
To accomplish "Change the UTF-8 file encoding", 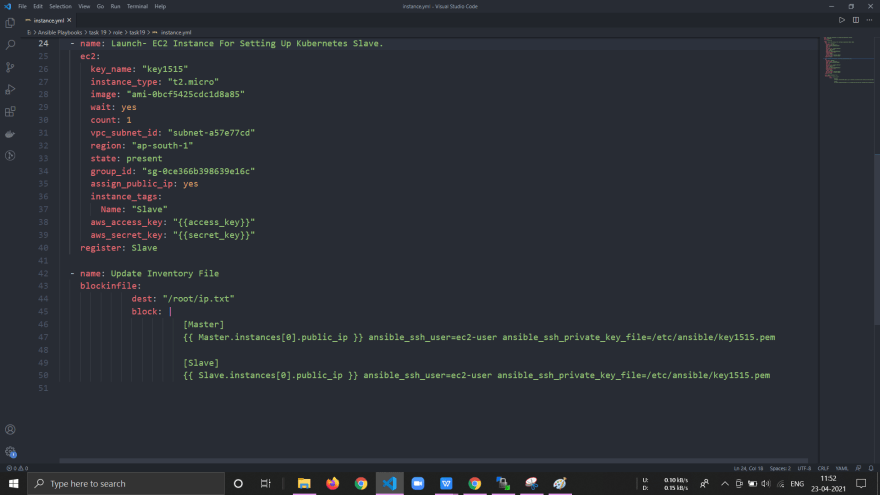I will (804, 468).
